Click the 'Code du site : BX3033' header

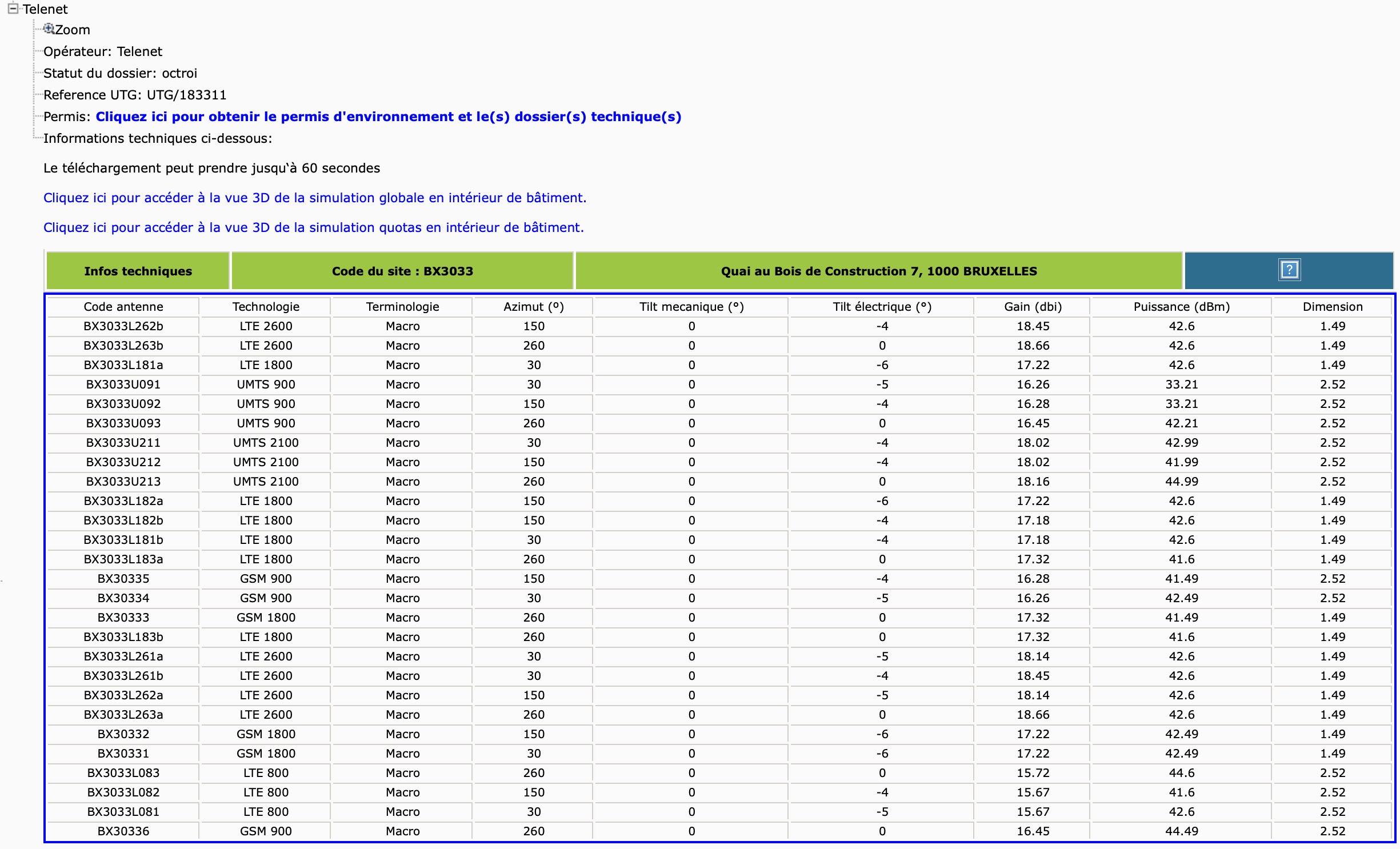402,271
